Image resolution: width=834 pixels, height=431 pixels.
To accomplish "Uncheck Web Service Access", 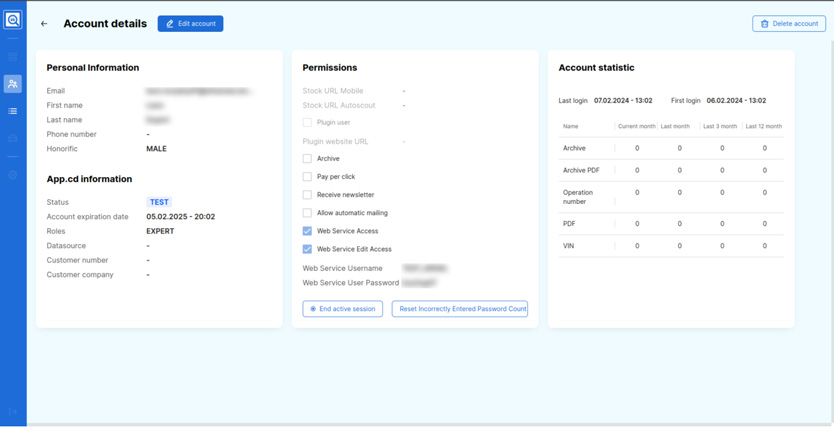I will click(308, 231).
